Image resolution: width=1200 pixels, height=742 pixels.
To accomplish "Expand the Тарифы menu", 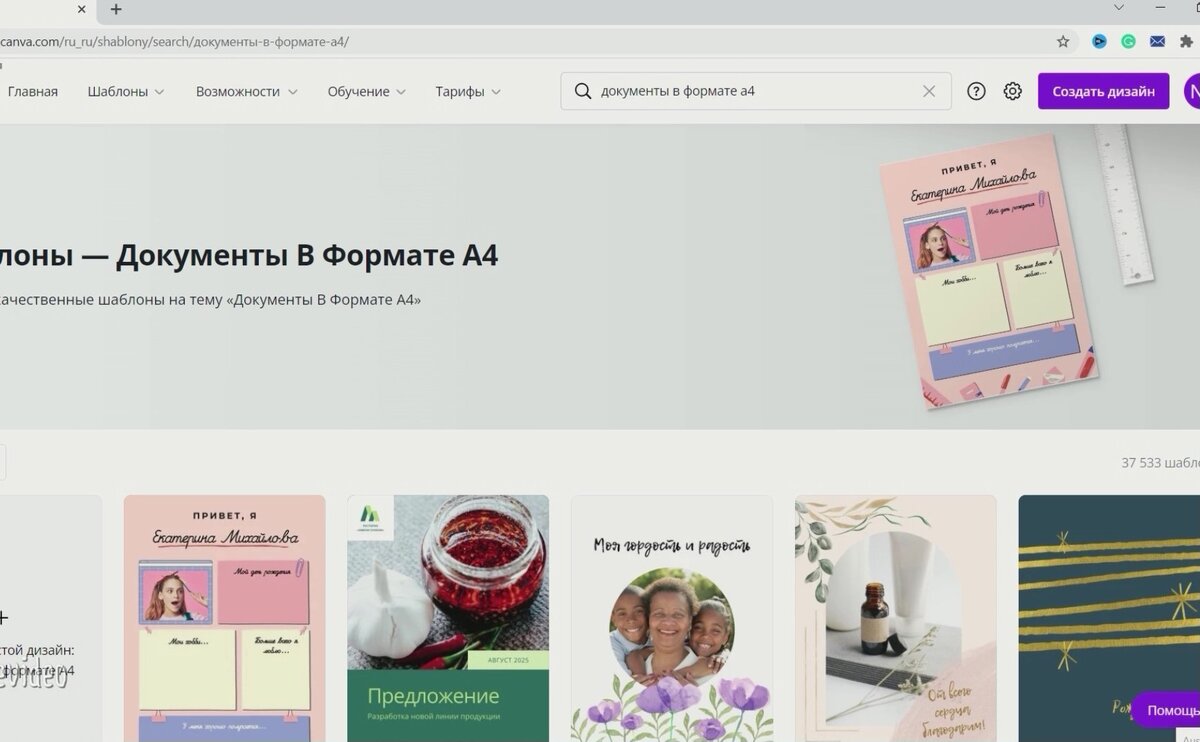I will pos(468,91).
